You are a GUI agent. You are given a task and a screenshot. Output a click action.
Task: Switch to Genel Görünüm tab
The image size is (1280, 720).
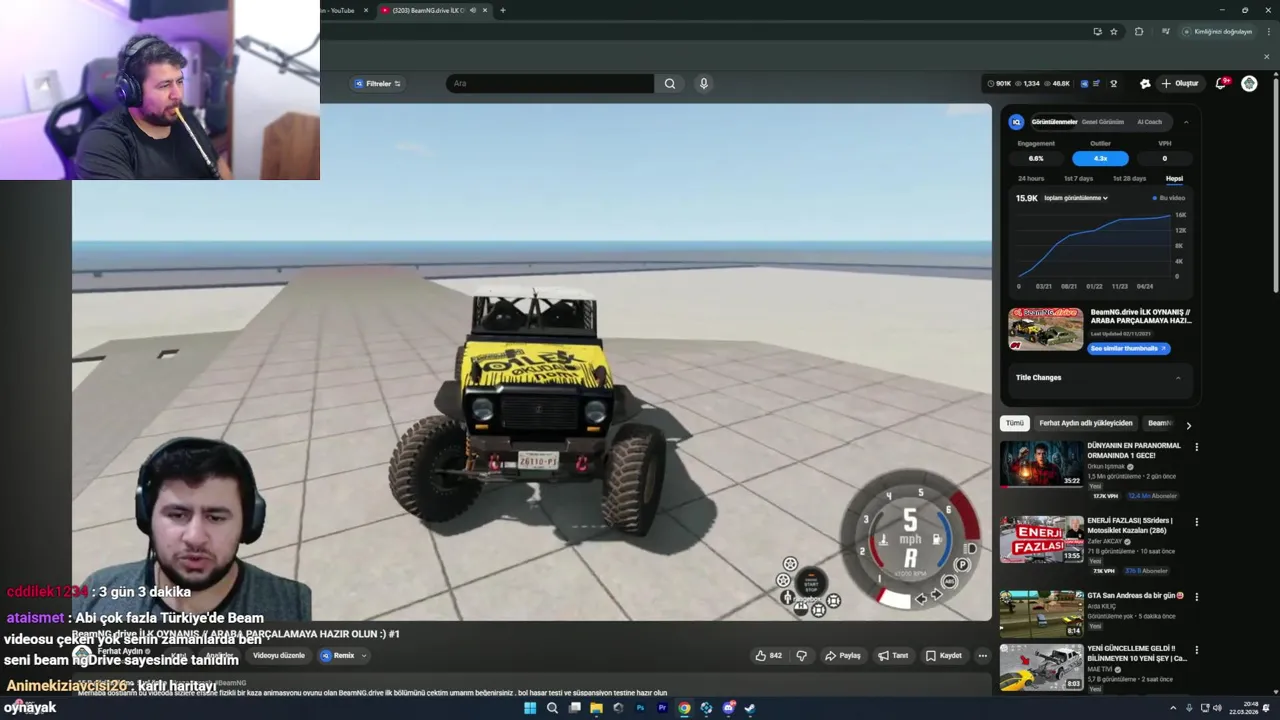tap(1103, 122)
